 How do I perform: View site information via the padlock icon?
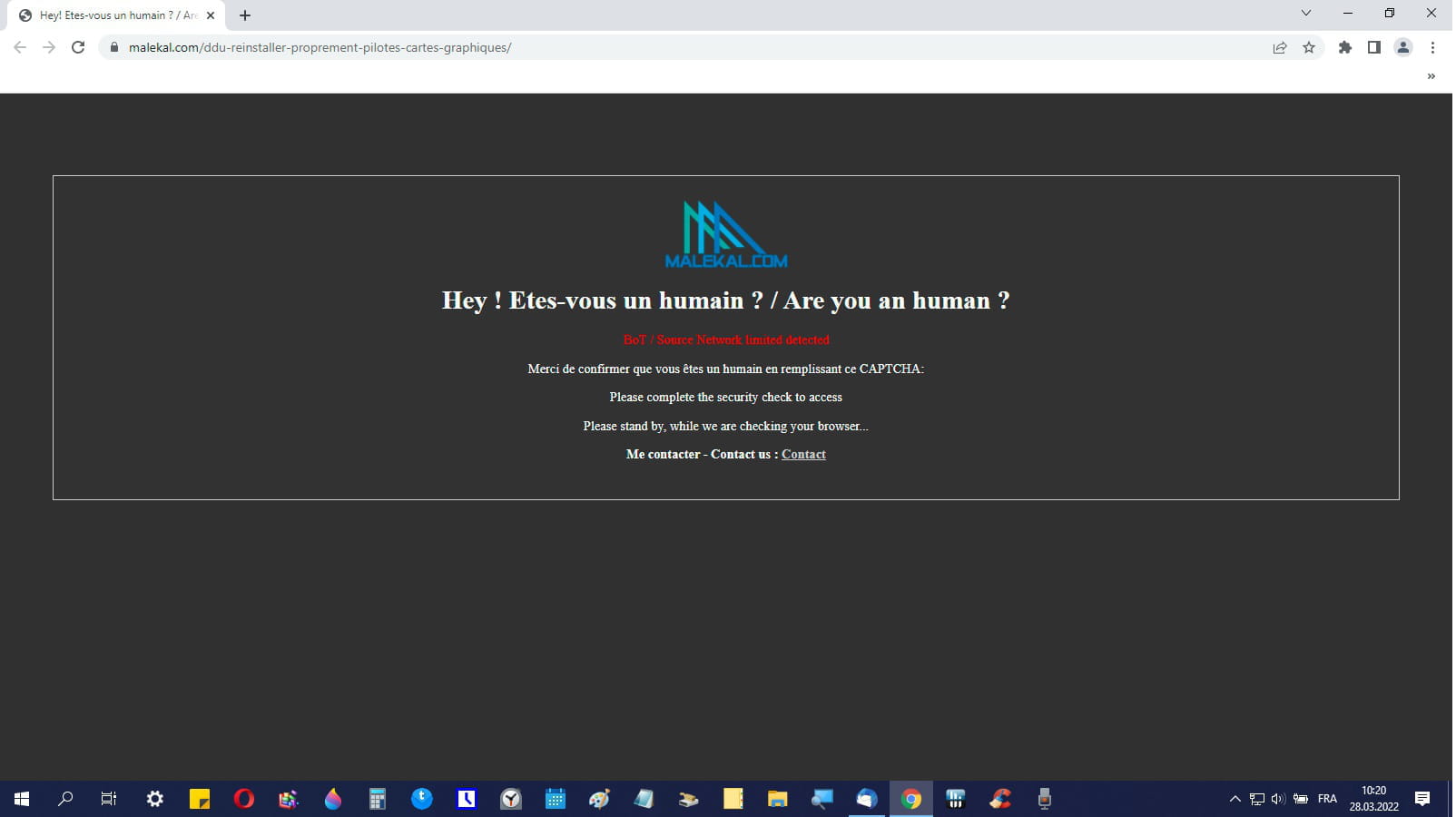point(113,47)
